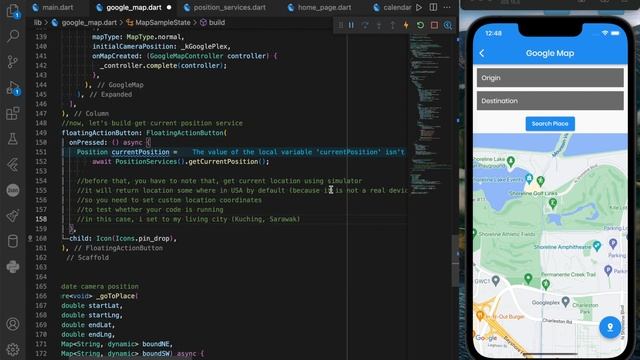Screen dimensions: 640x360
Task: Click the unsaved dot on google_map.dart tab
Action: (x=169, y=7)
